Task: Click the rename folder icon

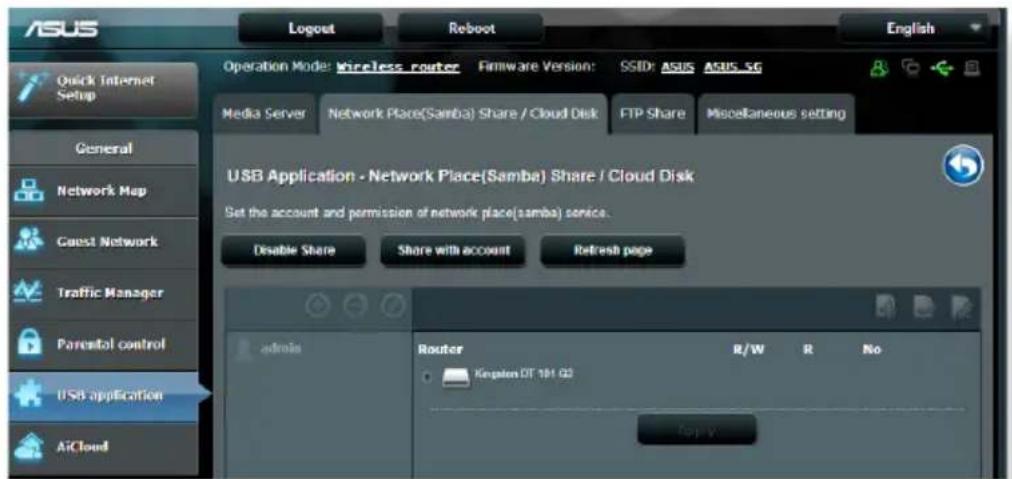Action: tap(962, 307)
